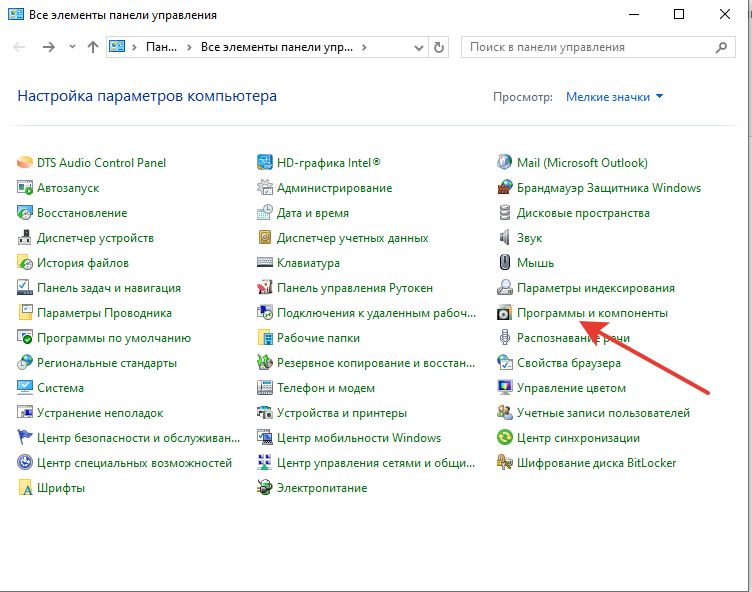The height and width of the screenshot is (592, 752).
Task: Open the Восстановление icon
Action: (x=24, y=213)
